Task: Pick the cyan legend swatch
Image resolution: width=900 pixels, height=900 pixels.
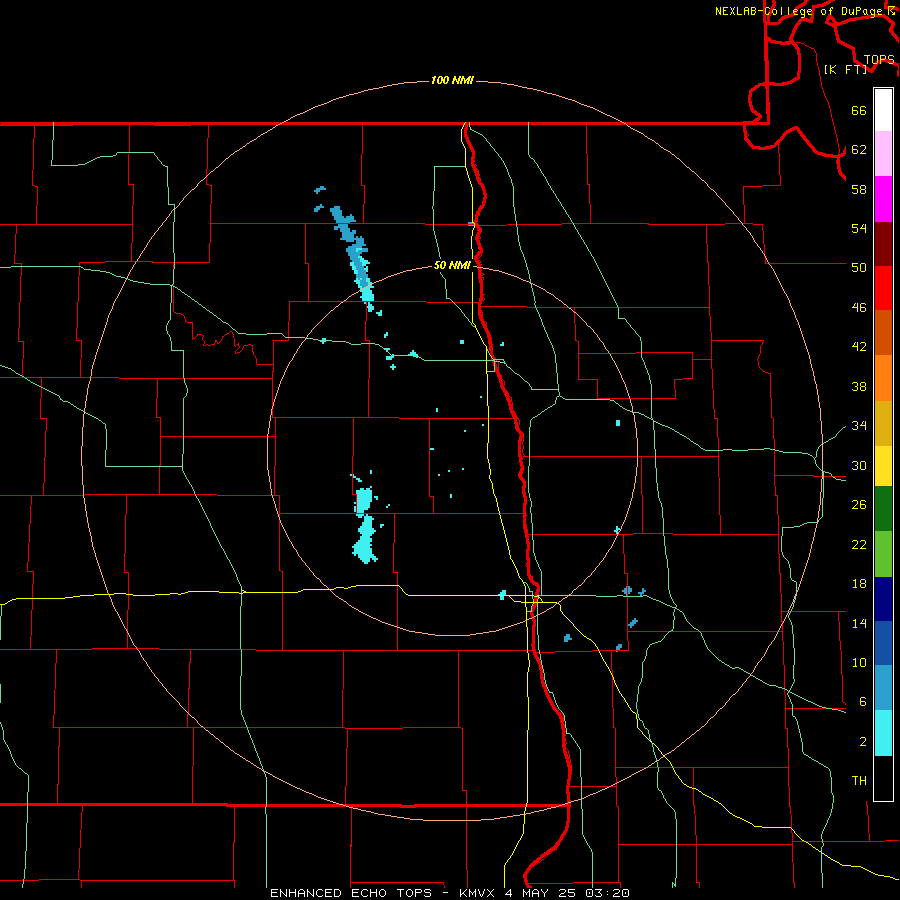Action: [883, 733]
